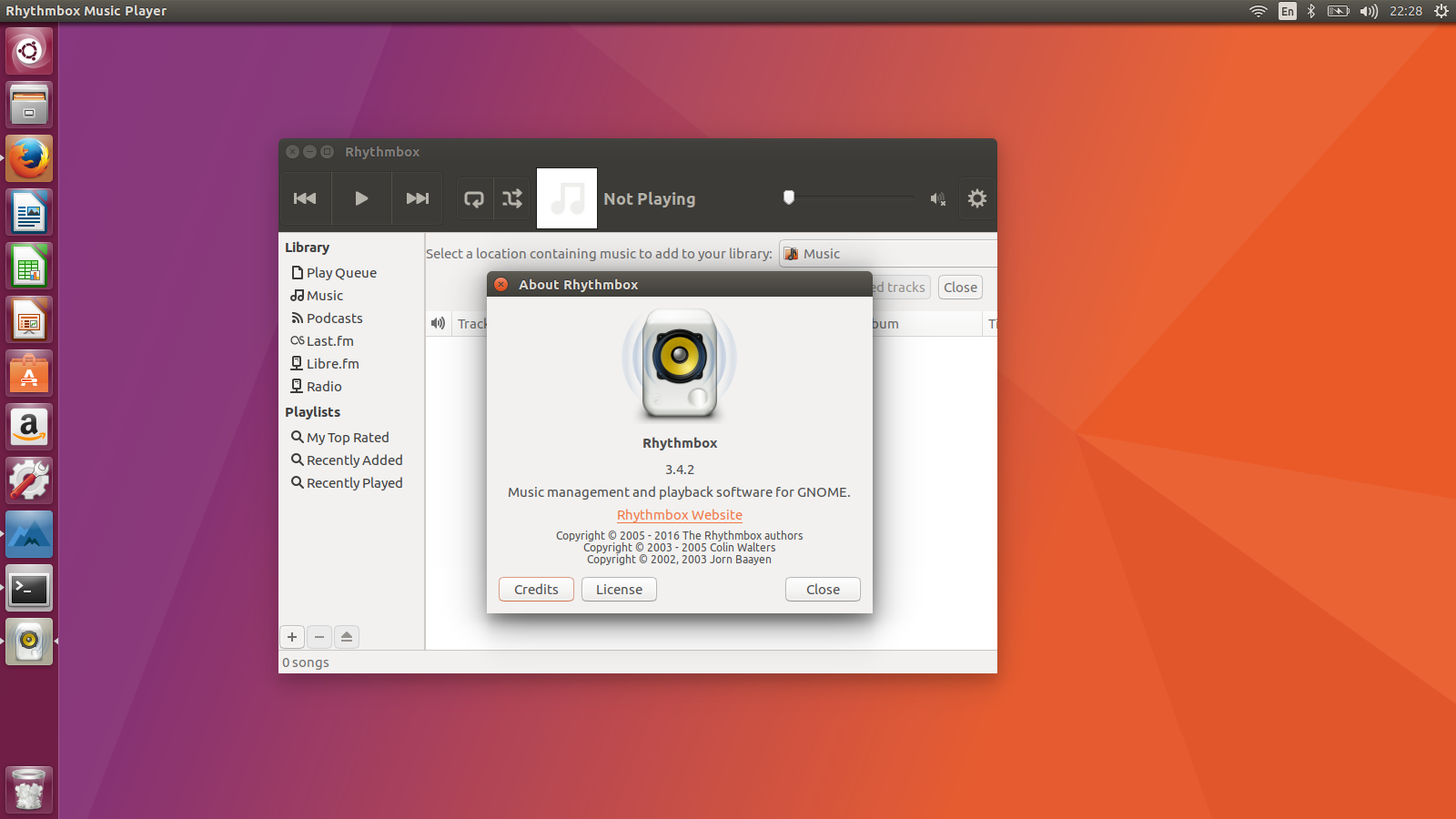This screenshot has width=1456, height=819.
Task: Skip to next track in Rhythmbox
Action: (418, 198)
